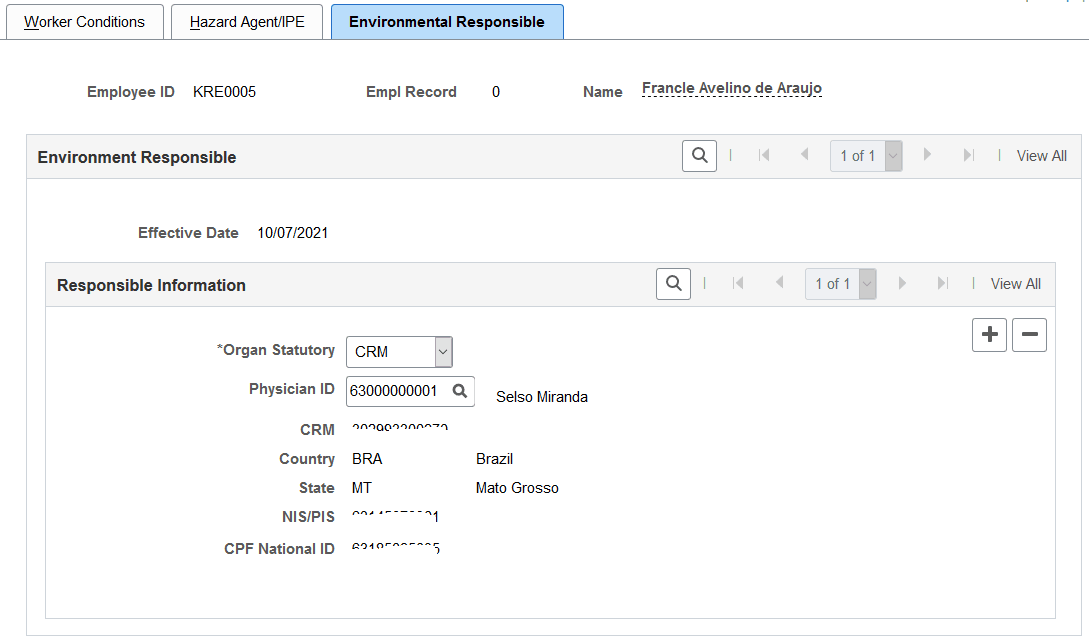Expand Responsible Information row selector dropdown

point(867,284)
